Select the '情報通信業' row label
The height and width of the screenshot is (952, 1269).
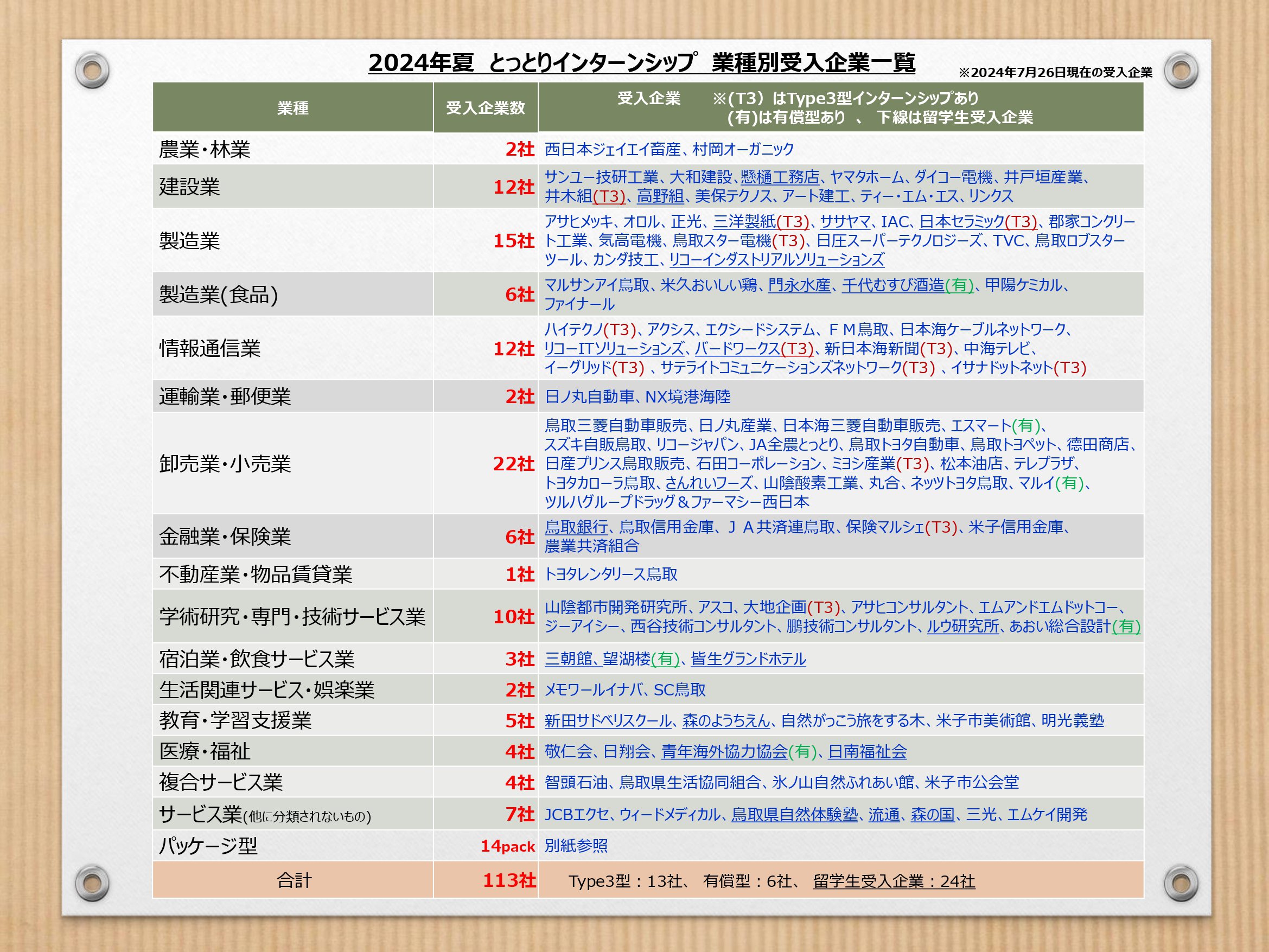(x=209, y=348)
